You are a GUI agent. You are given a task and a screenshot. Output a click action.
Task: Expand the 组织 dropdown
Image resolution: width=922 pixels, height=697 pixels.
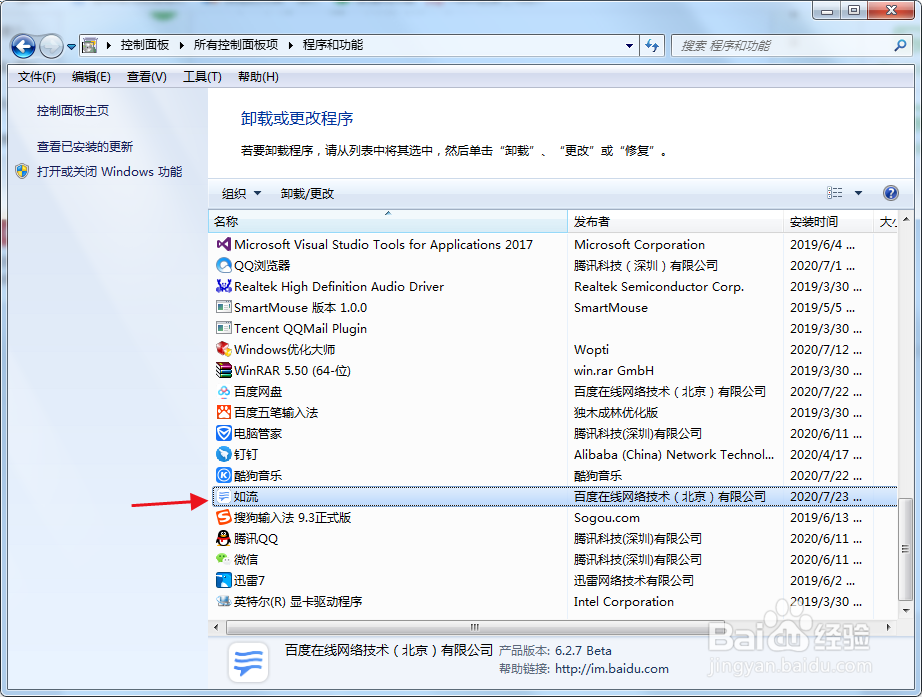pyautogui.click(x=241, y=194)
